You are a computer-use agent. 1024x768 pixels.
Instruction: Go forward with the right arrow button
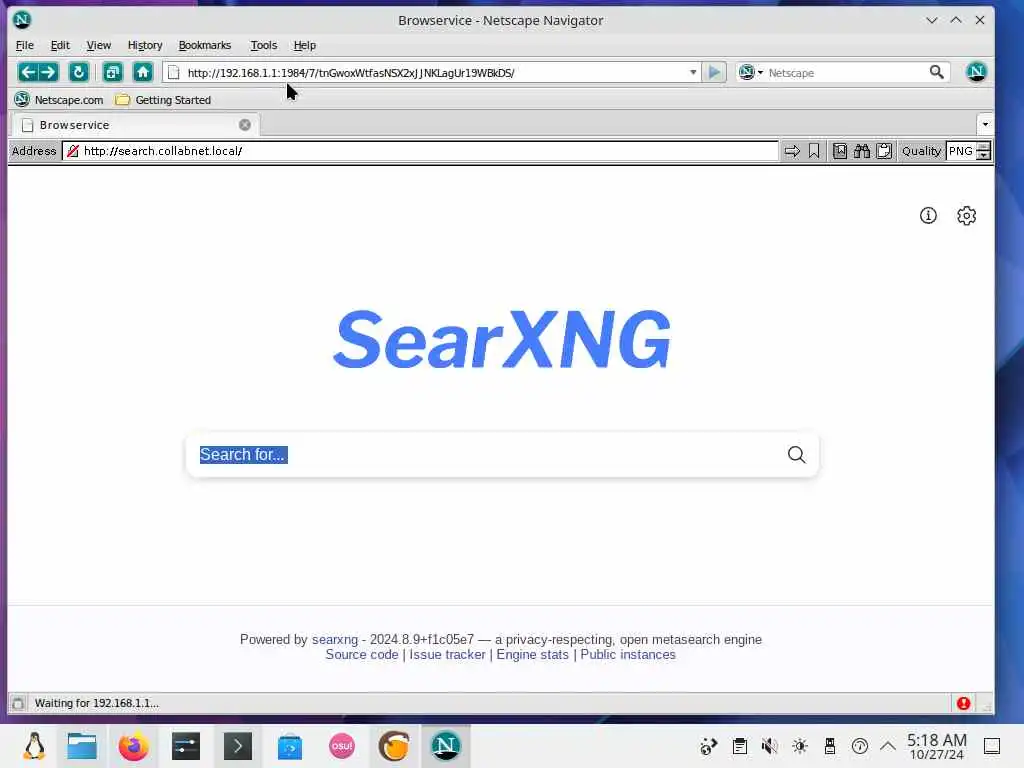(x=48, y=72)
